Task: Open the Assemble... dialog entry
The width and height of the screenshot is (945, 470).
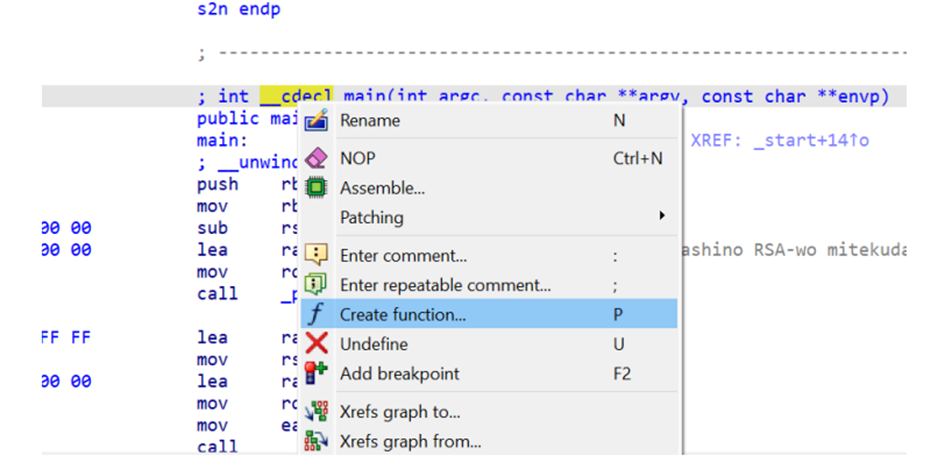Action: click(x=489, y=188)
